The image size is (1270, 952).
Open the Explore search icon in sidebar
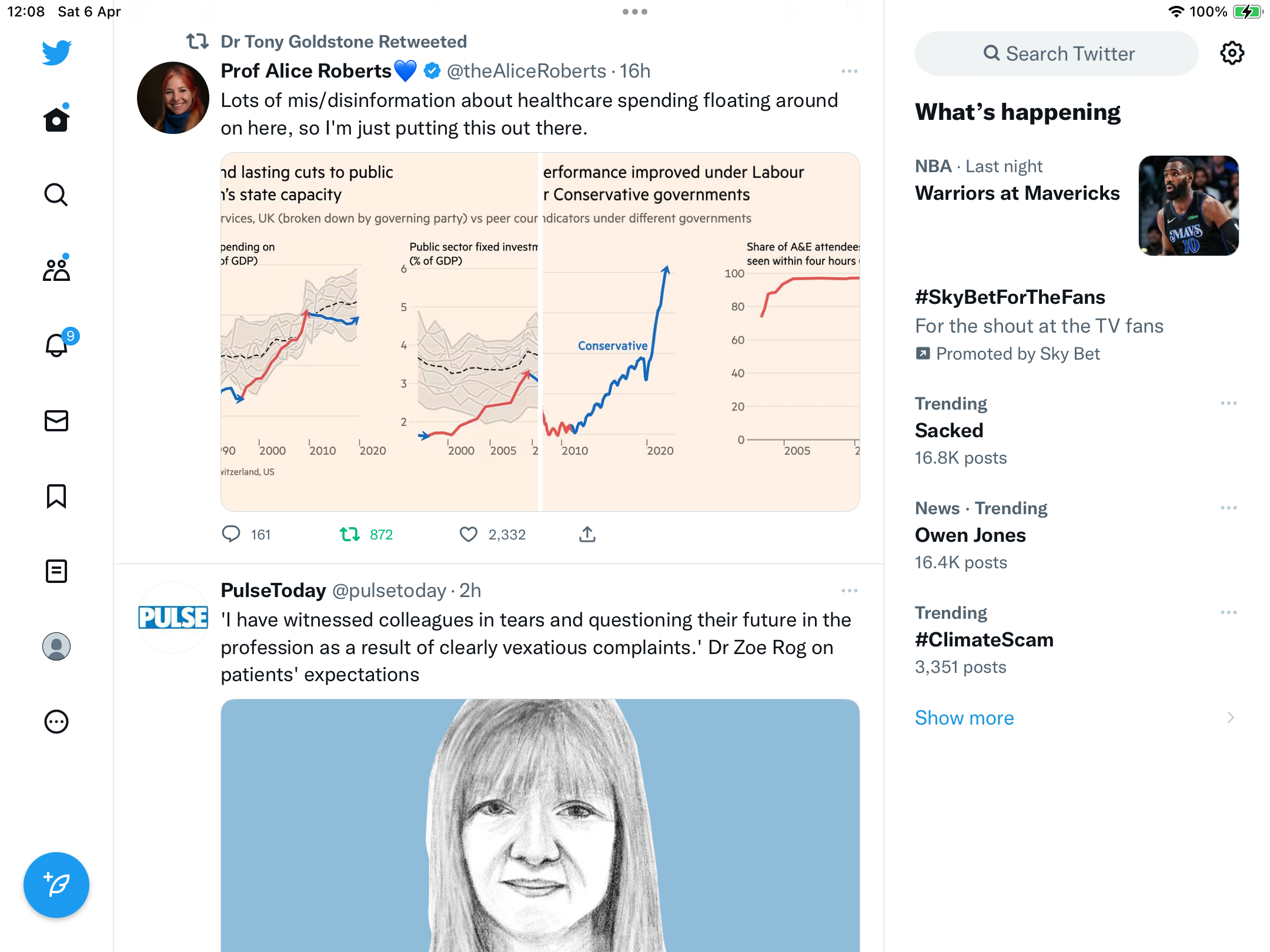click(x=56, y=195)
